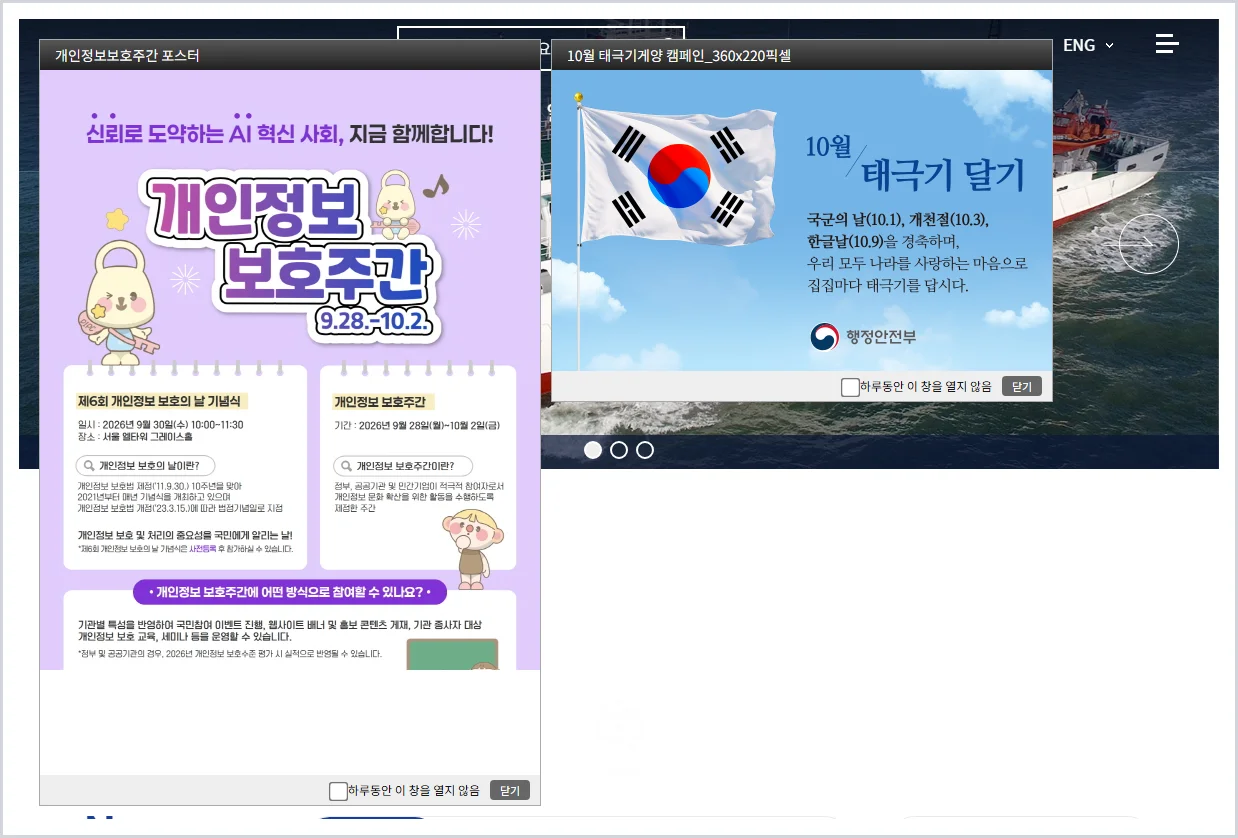
Task: Close the 개인정보보호주간 poster popup
Action: pyautogui.click(x=510, y=791)
